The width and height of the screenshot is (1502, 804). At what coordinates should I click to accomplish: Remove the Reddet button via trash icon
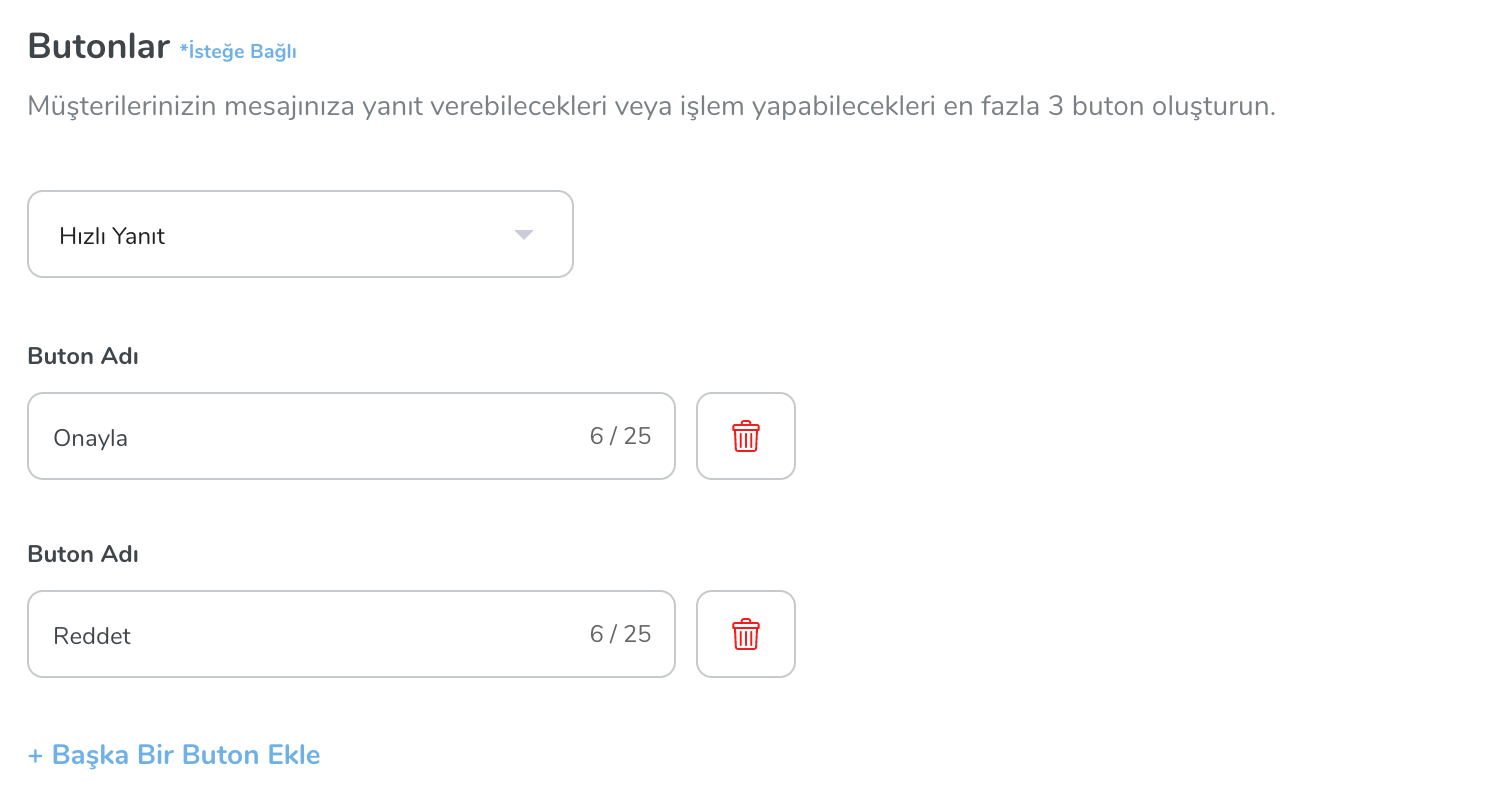click(746, 634)
